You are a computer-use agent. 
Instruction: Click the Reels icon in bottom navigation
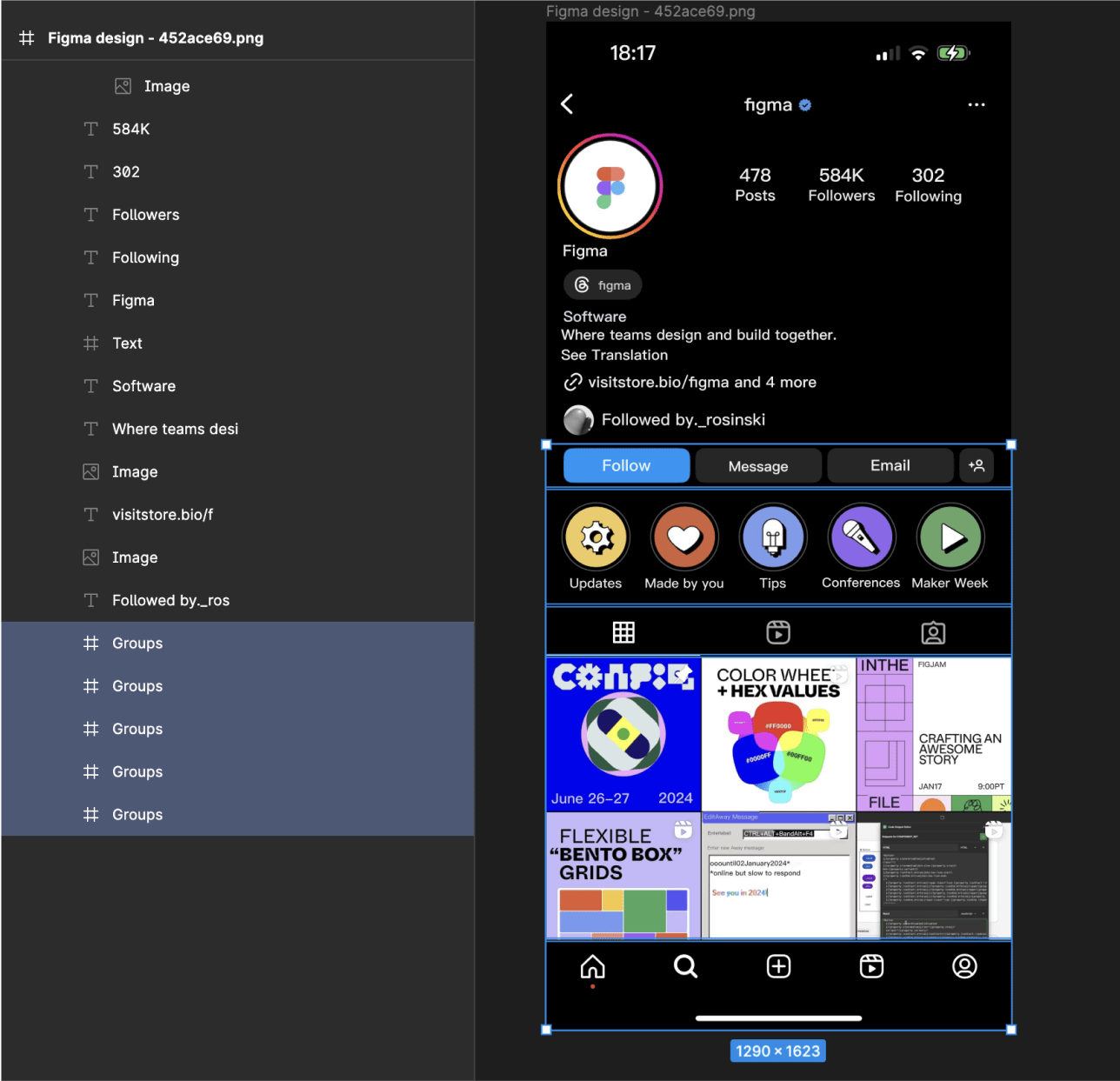871,966
